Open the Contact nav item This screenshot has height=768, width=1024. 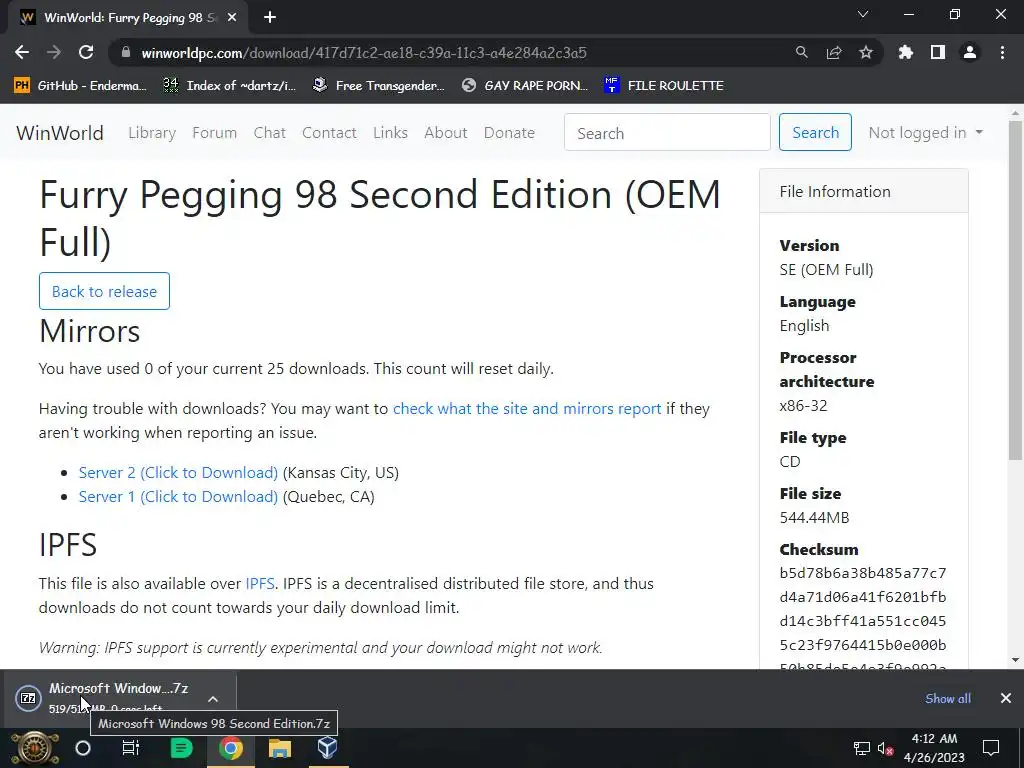pyautogui.click(x=329, y=133)
